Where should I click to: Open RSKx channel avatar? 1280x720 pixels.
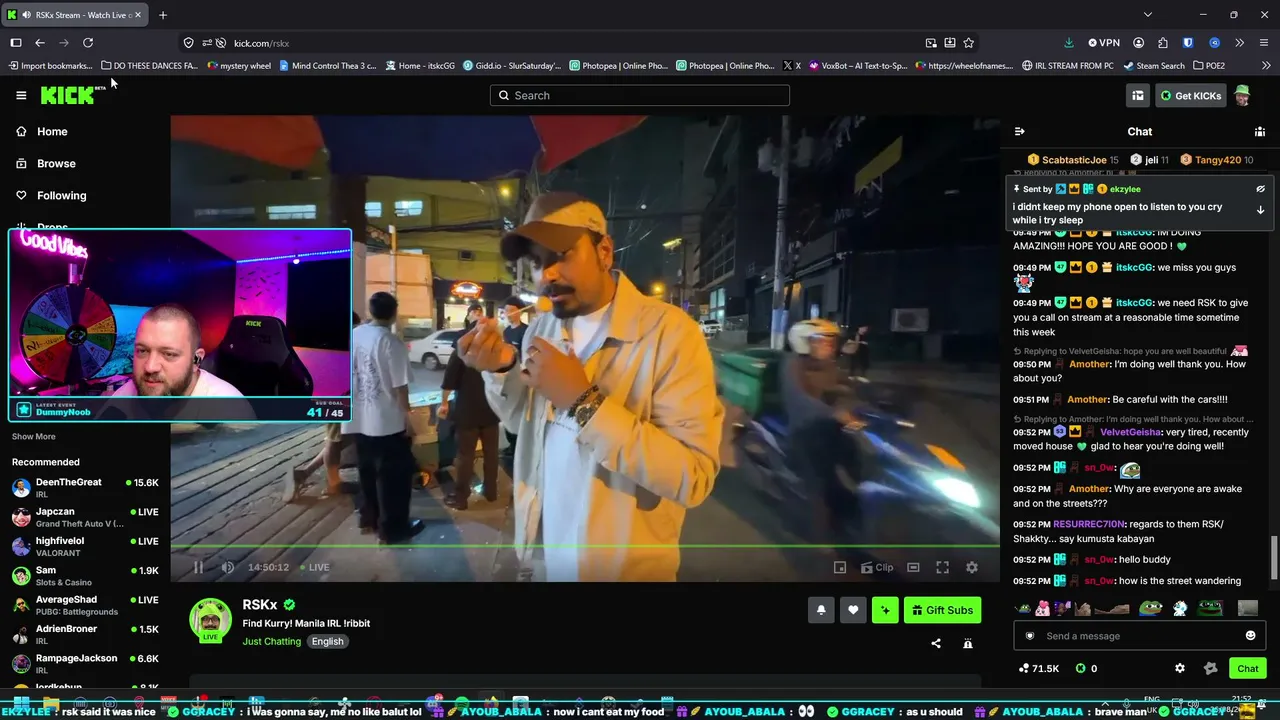(211, 619)
